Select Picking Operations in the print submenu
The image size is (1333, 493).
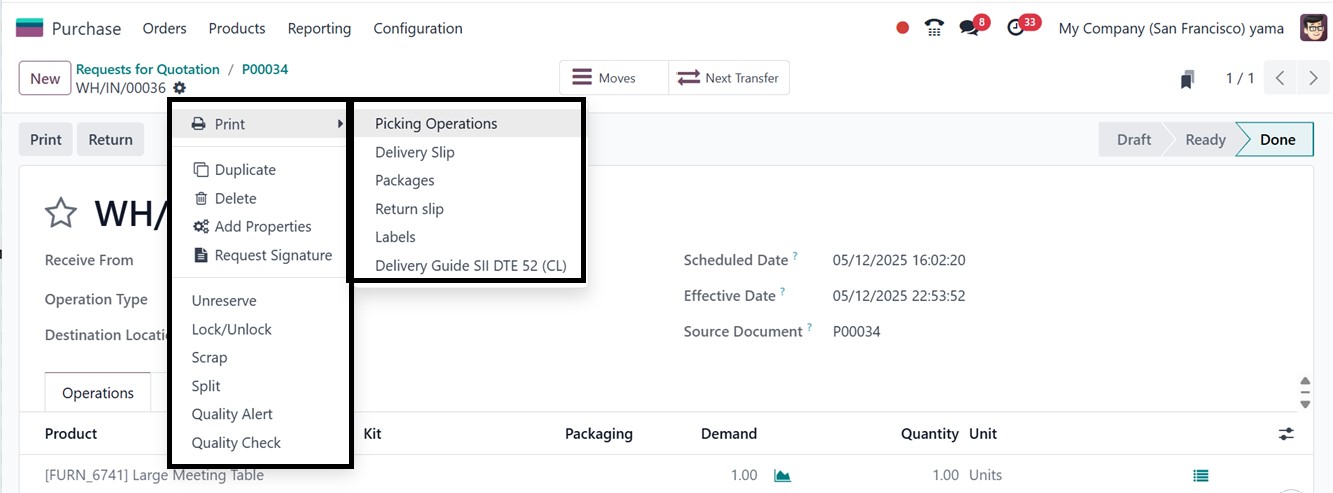click(436, 124)
